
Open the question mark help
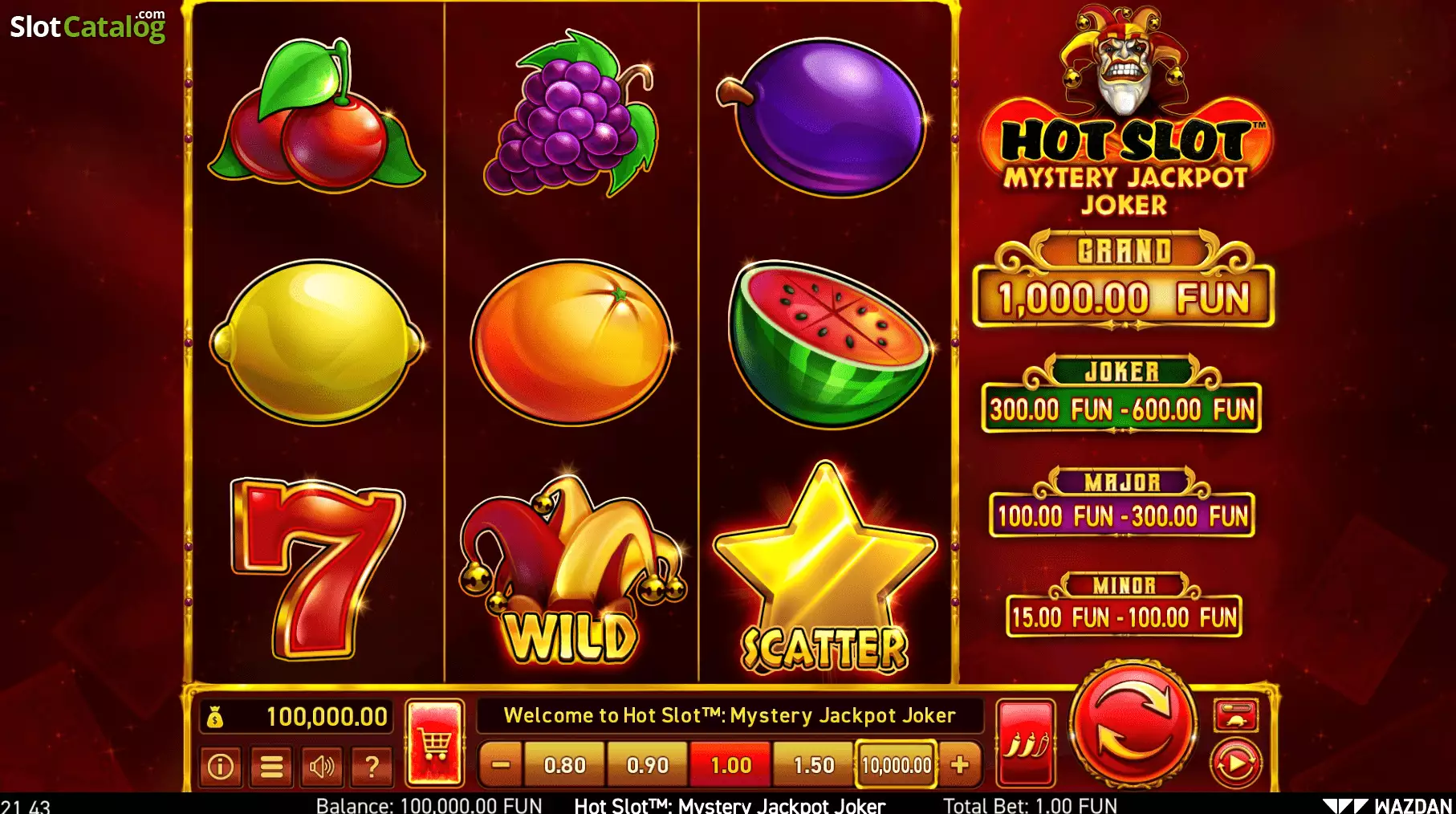pos(372,767)
